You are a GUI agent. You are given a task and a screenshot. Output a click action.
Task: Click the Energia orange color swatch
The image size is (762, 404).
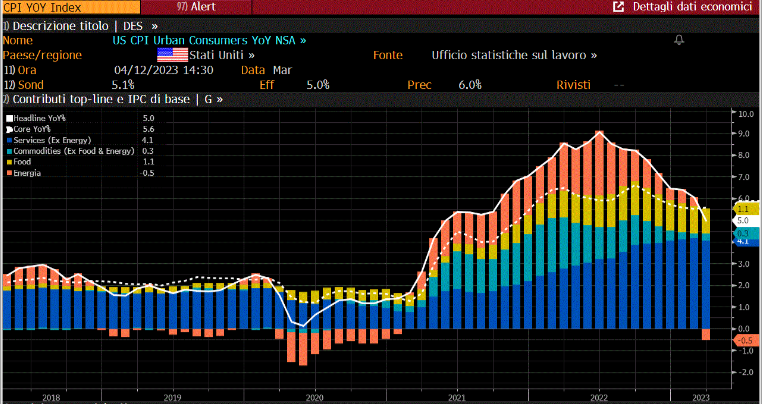click(x=10, y=173)
